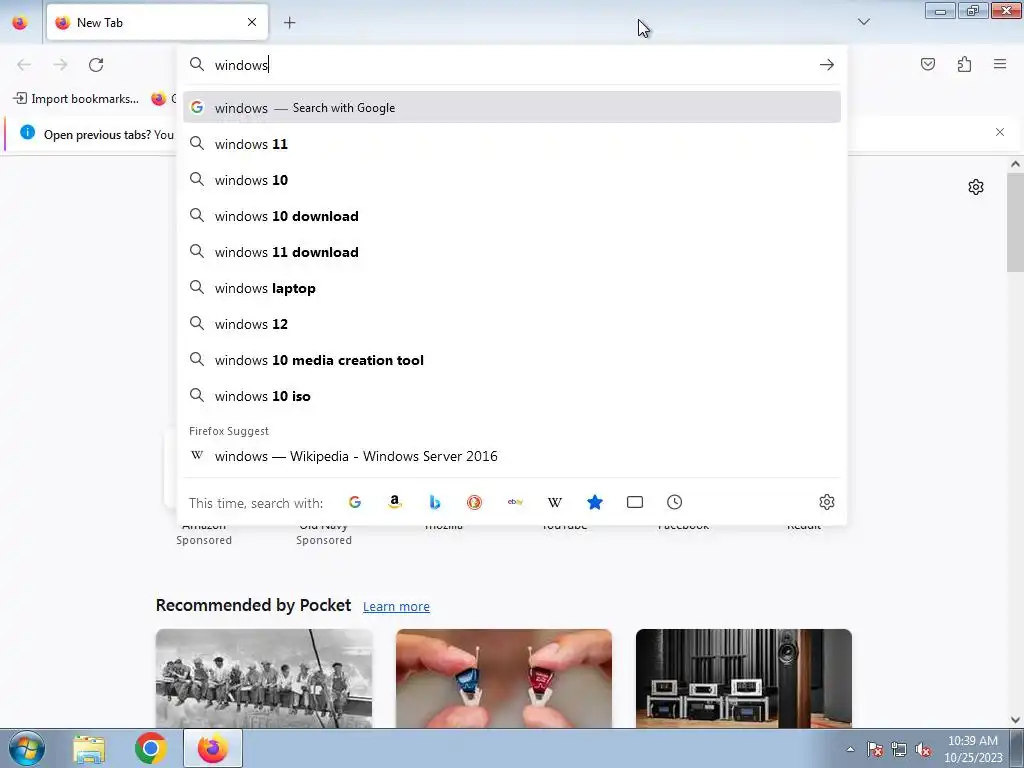The width and height of the screenshot is (1024, 768).
Task: Open a new tab with plus button
Action: 289,23
